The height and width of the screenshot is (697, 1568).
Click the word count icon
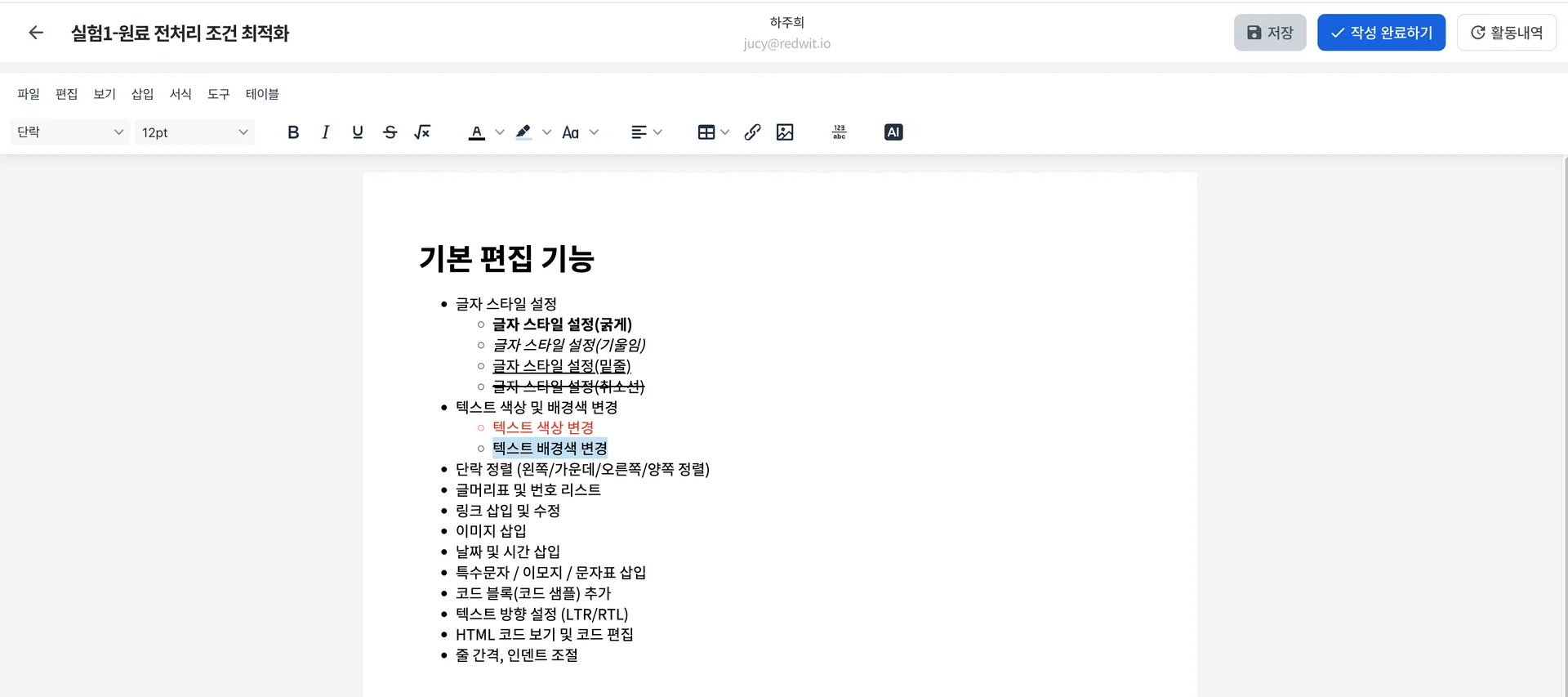pos(840,132)
